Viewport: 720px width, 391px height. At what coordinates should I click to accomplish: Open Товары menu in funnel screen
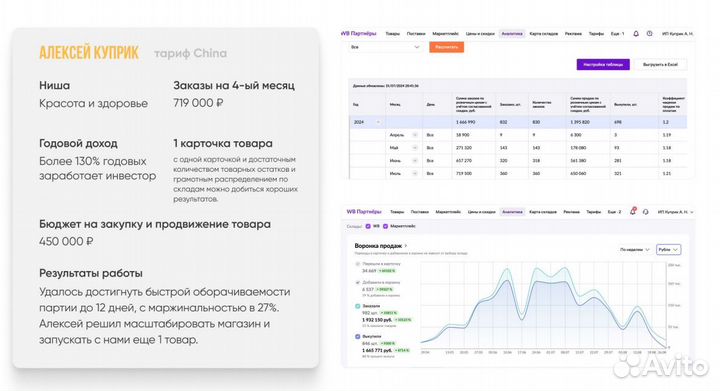click(x=397, y=212)
